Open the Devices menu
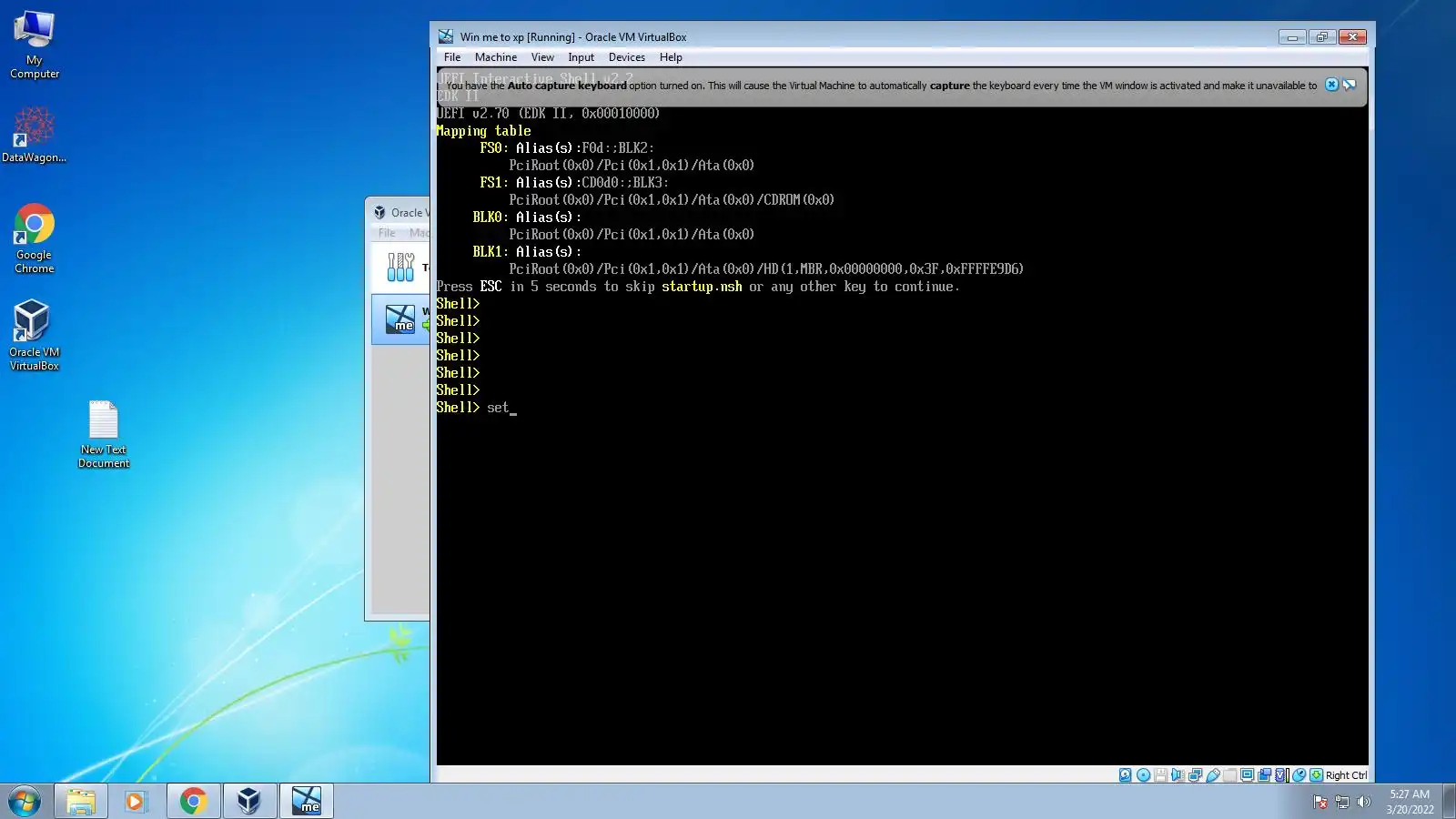1456x819 pixels. coord(627,57)
